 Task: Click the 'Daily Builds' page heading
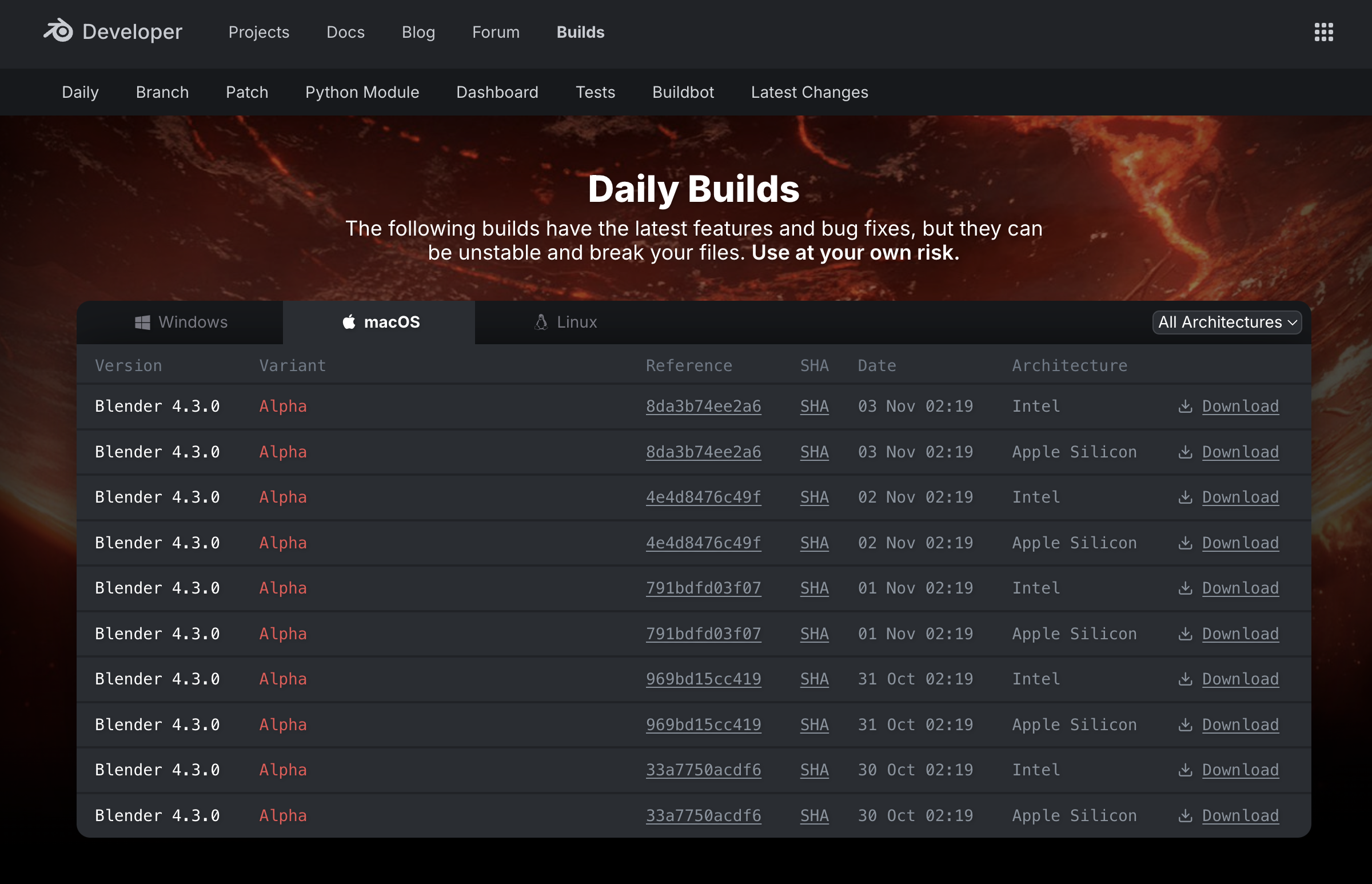(693, 189)
